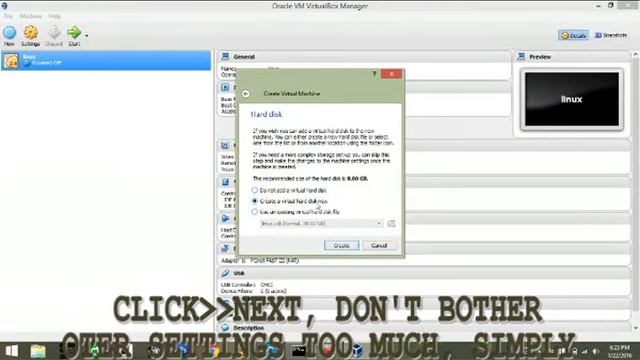The width and height of the screenshot is (640, 360).
Task: Open the Machine menu
Action: pyautogui.click(x=31, y=16)
